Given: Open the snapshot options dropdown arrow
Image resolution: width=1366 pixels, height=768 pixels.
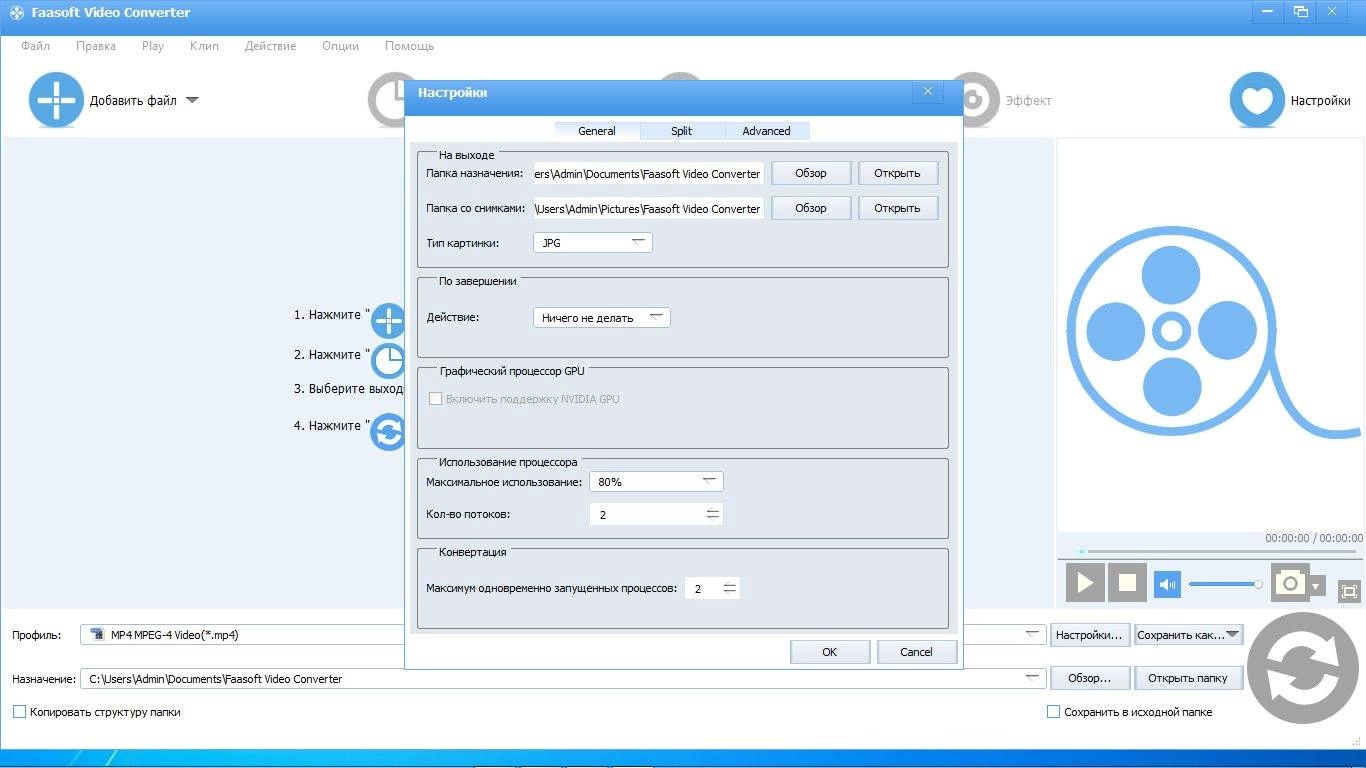Looking at the screenshot, I should 1316,587.
